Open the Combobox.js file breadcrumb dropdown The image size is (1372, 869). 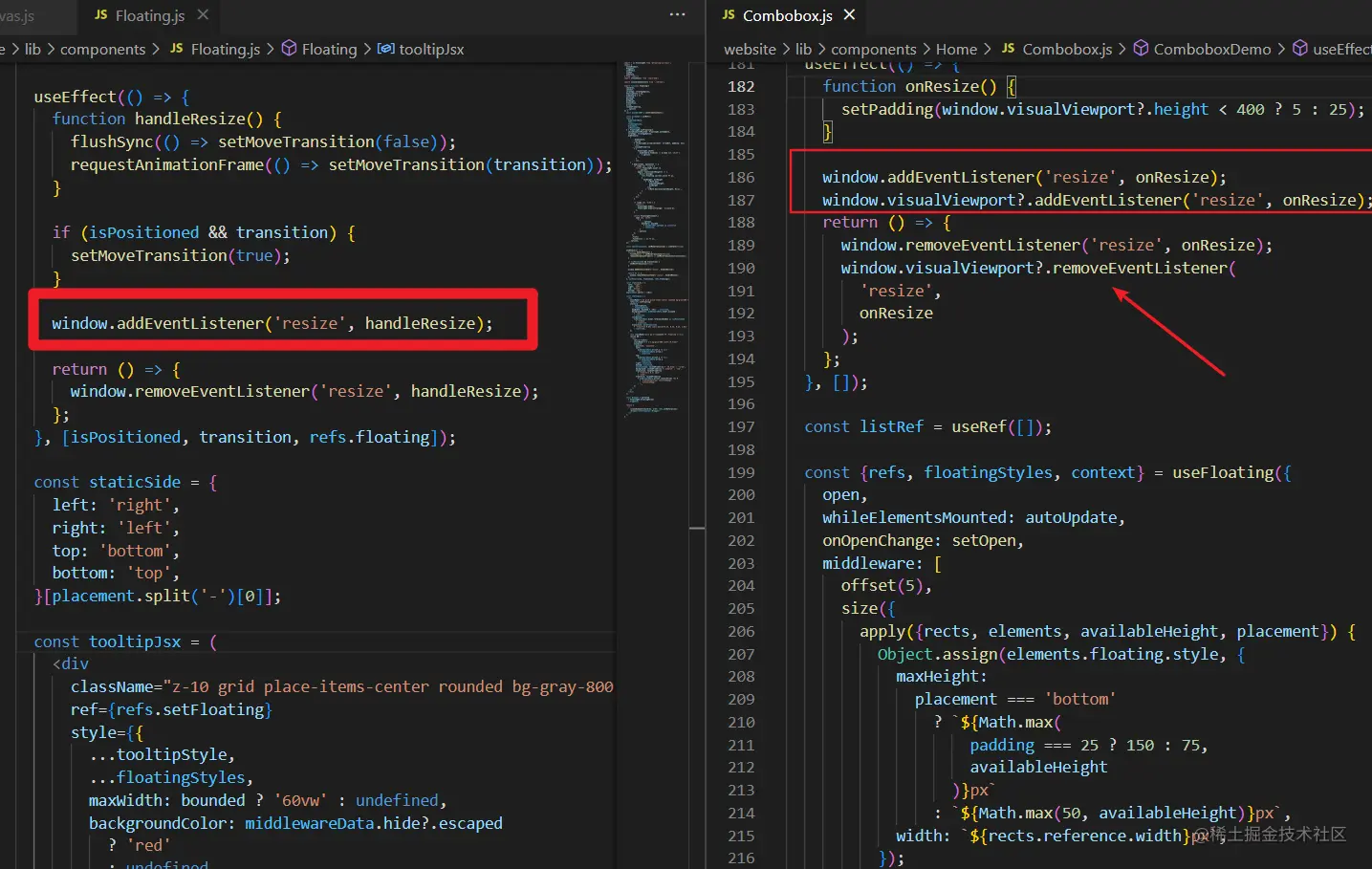(1067, 49)
